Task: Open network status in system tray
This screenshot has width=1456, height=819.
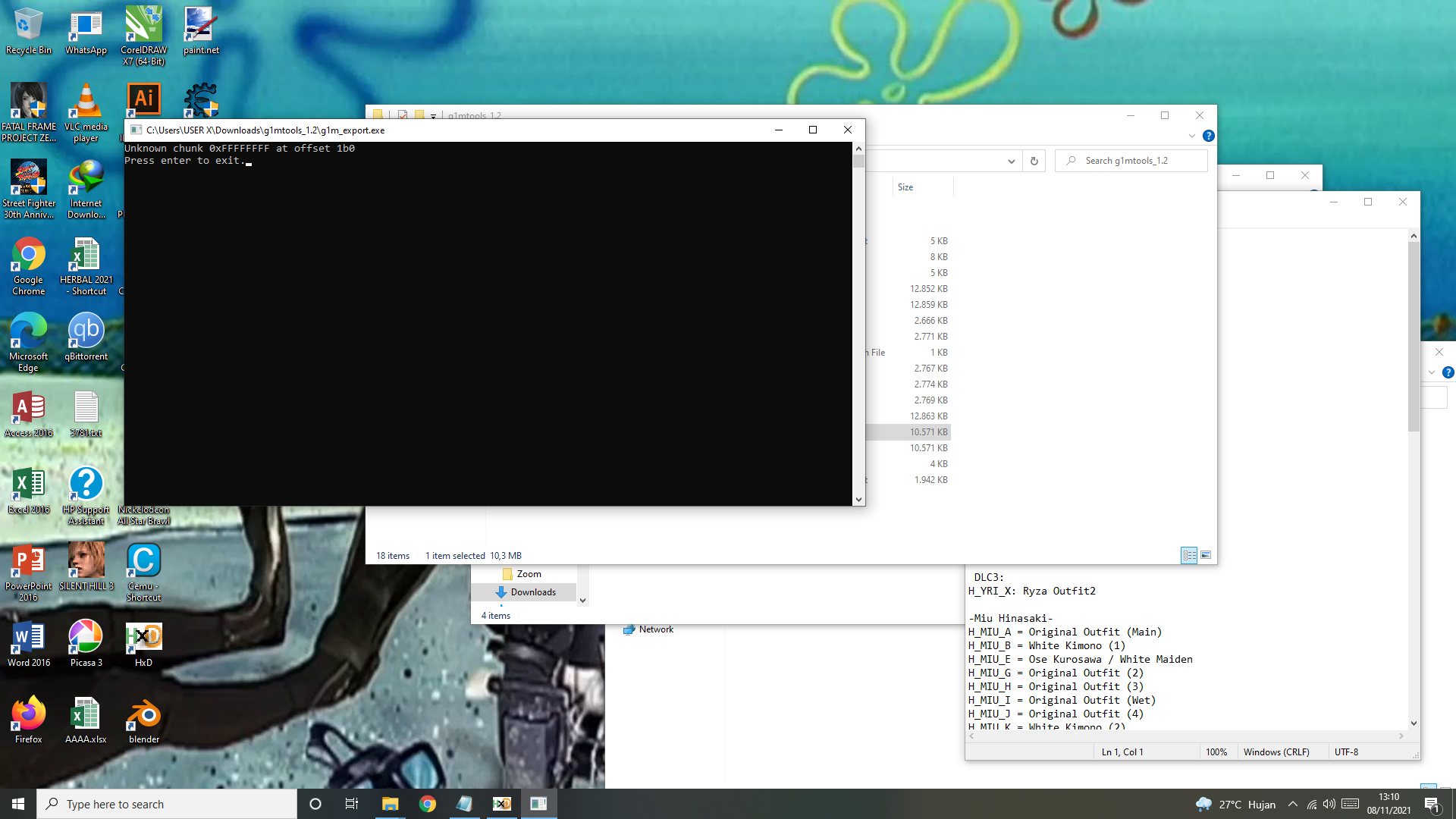Action: [x=1311, y=805]
